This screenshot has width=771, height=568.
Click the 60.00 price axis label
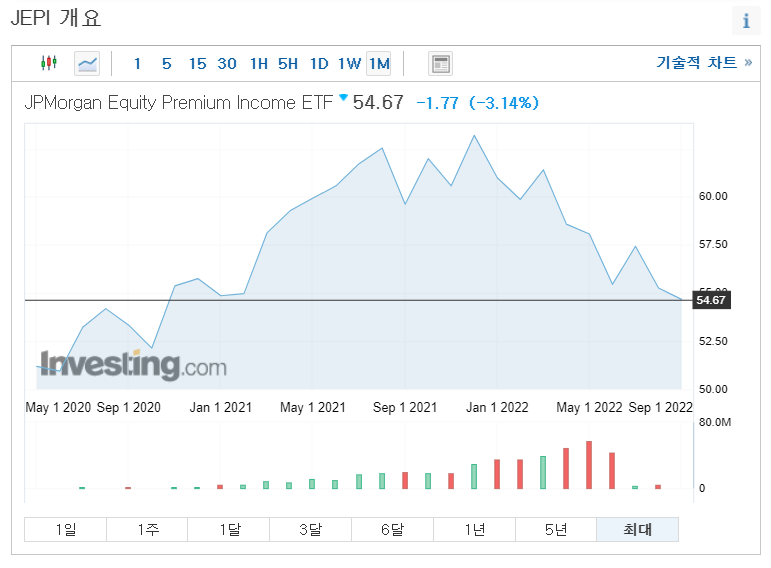click(x=713, y=196)
